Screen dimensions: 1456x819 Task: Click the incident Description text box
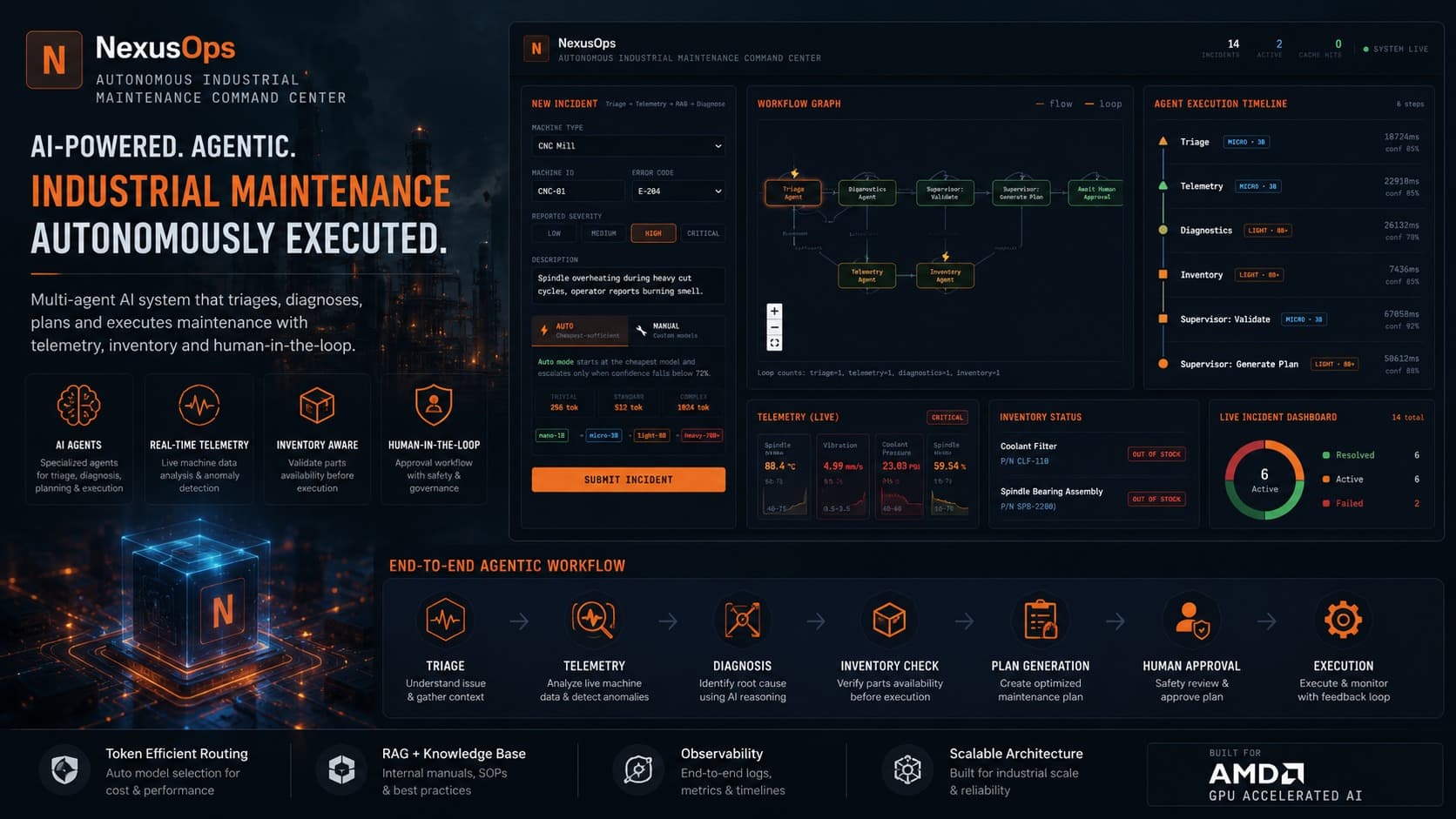coord(628,285)
